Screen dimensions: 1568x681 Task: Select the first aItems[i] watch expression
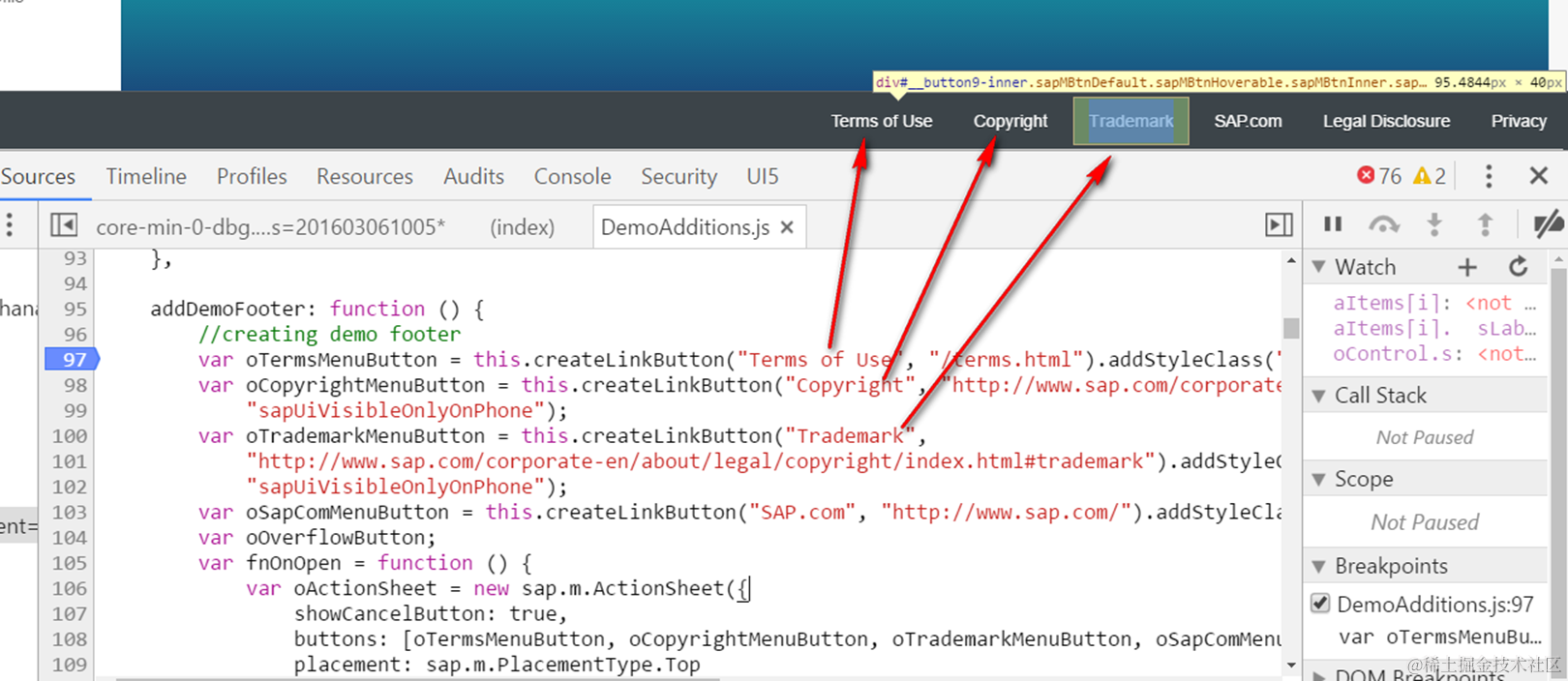click(1434, 303)
